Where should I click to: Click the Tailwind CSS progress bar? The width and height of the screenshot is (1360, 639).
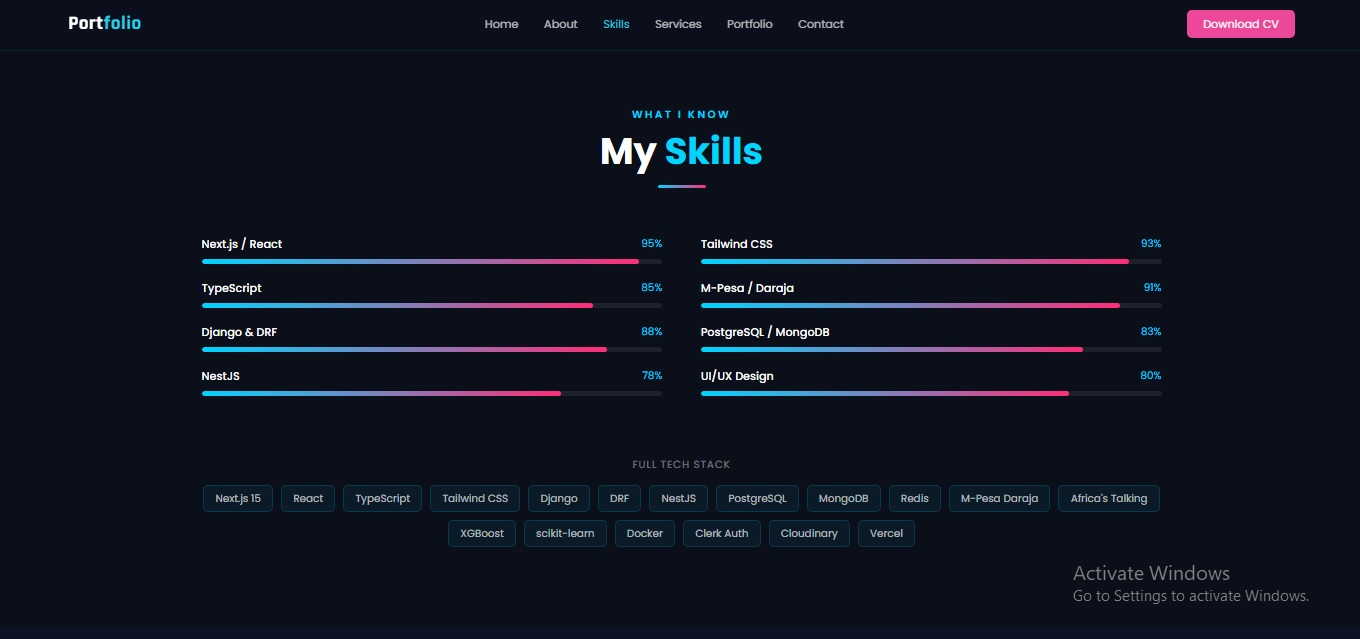(931, 262)
